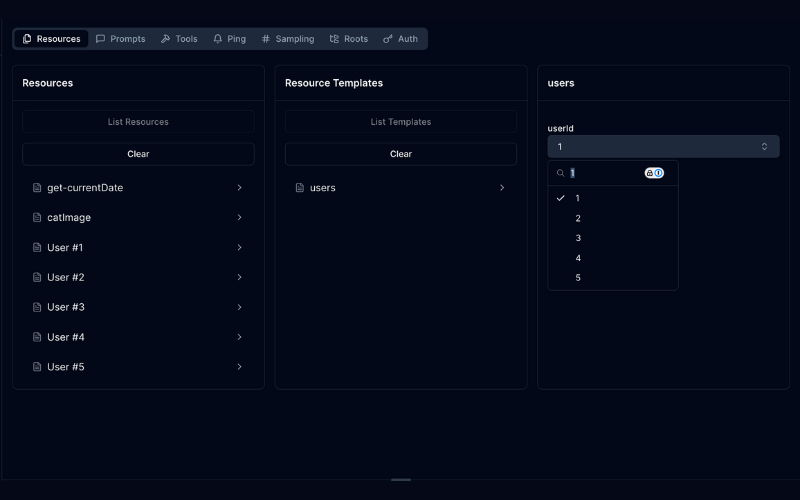Open users template via its chevron
This screenshot has height=500, width=800.
click(x=502, y=188)
